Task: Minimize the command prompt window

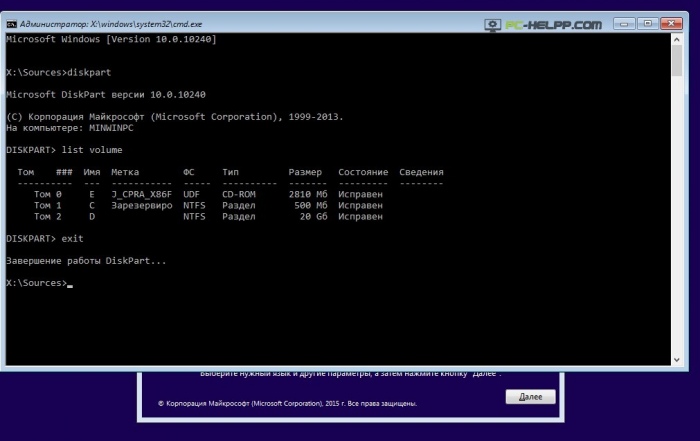Action: coord(626,21)
